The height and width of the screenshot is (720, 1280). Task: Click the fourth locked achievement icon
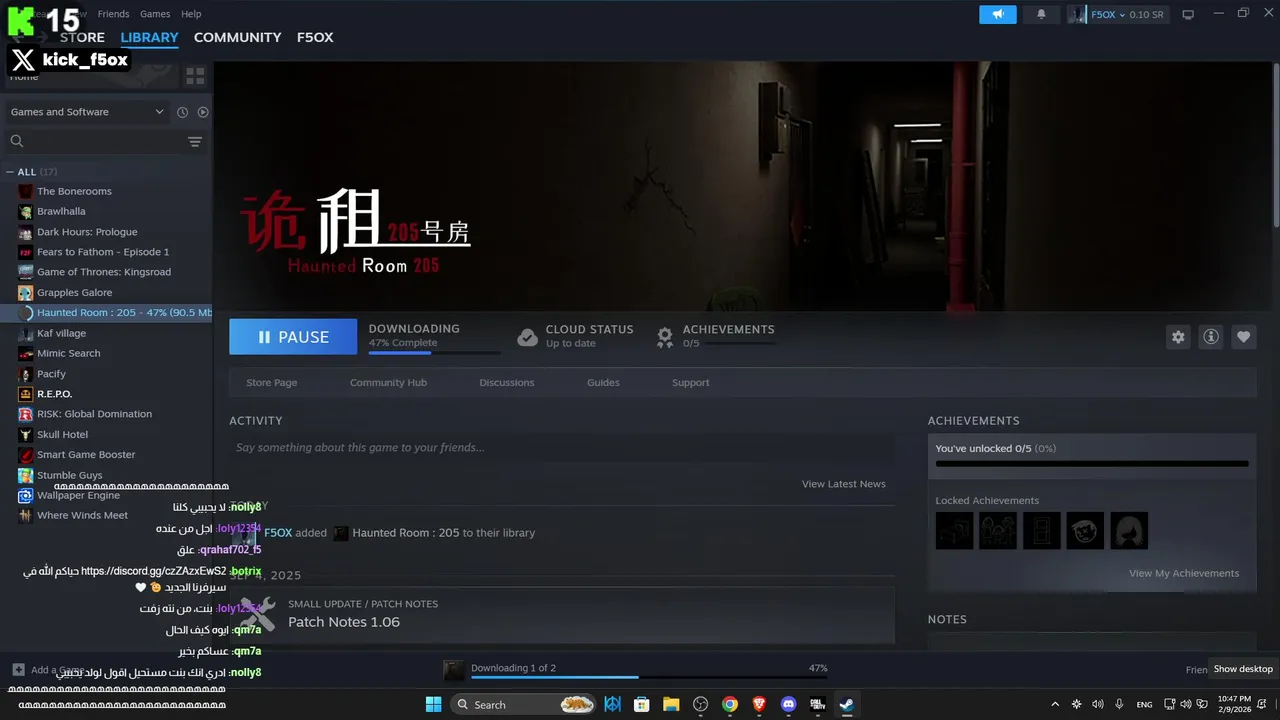click(x=1085, y=531)
